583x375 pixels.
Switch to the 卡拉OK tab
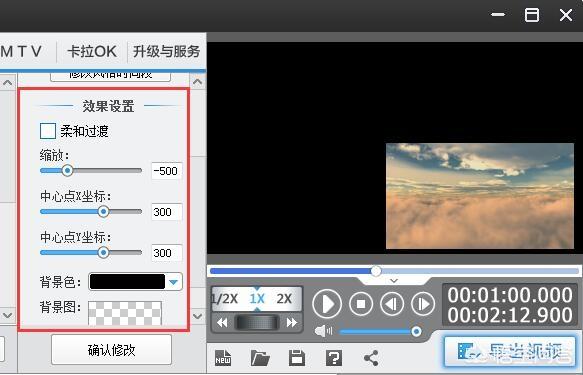click(92, 52)
